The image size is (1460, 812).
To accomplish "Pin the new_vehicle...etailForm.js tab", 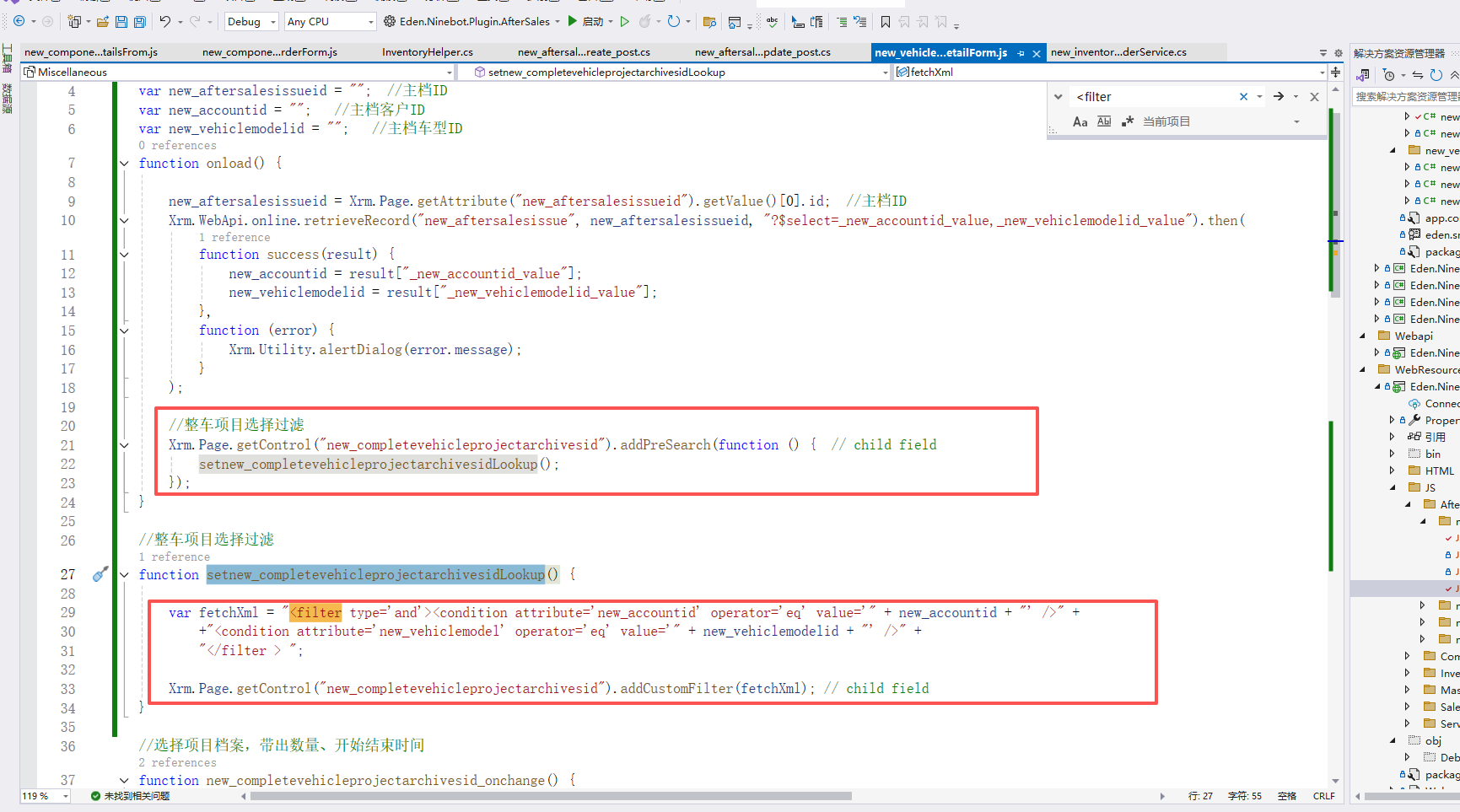I will [x=1021, y=53].
